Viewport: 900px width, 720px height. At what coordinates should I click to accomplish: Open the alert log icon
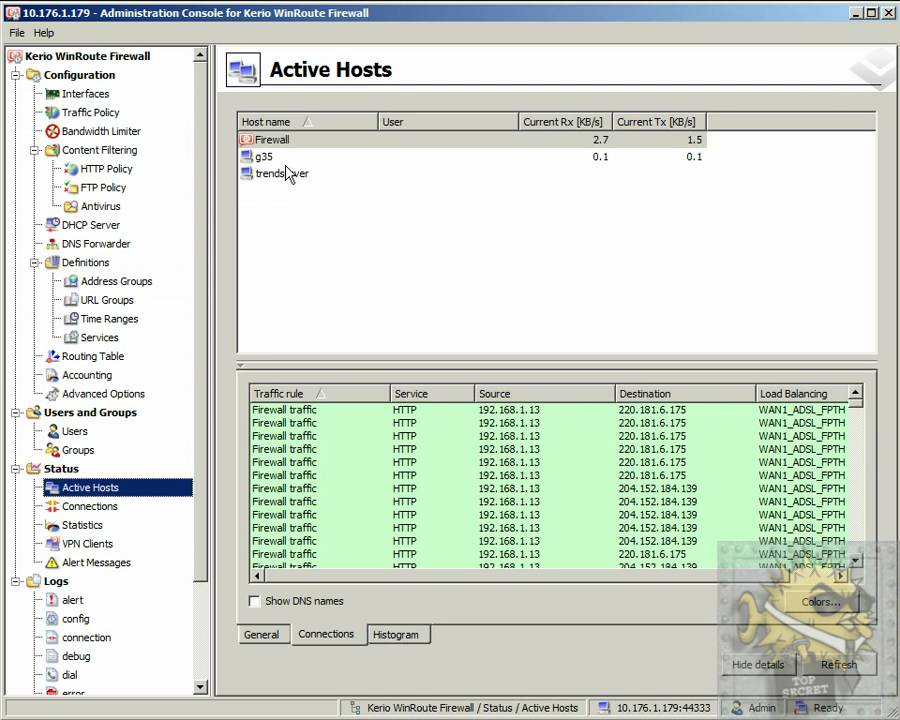click(52, 600)
